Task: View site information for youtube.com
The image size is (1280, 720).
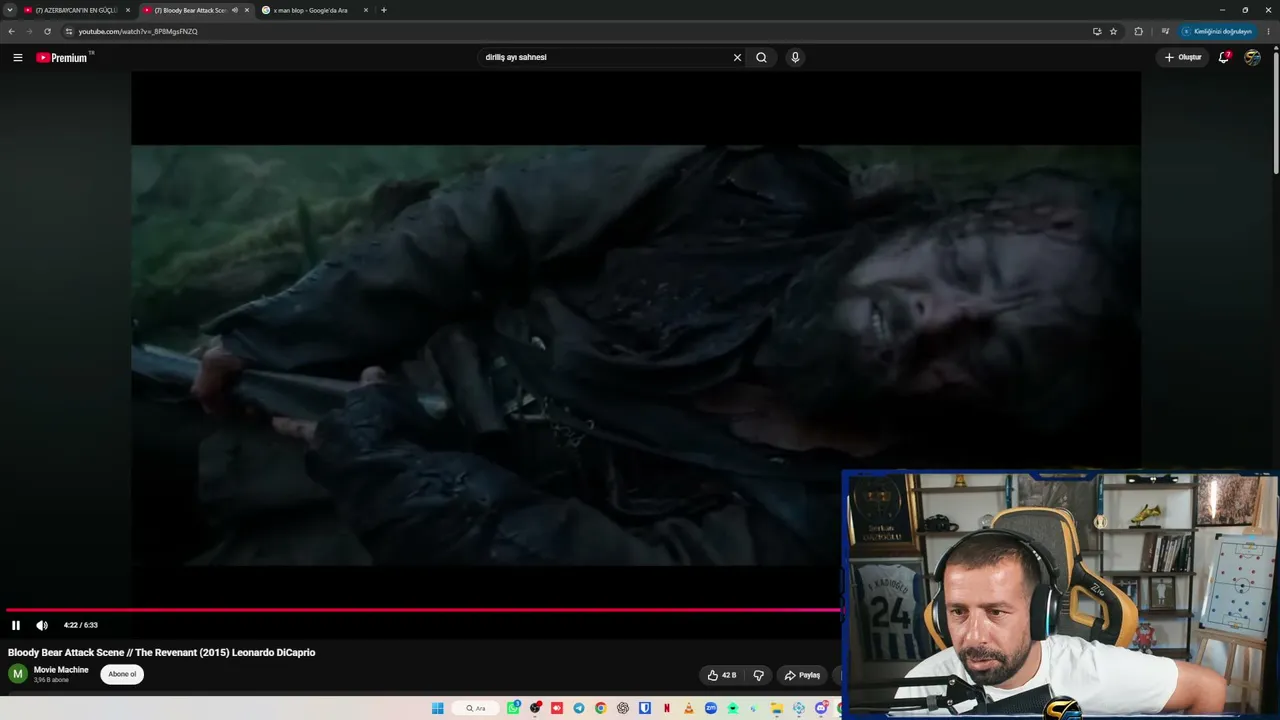Action: [69, 31]
